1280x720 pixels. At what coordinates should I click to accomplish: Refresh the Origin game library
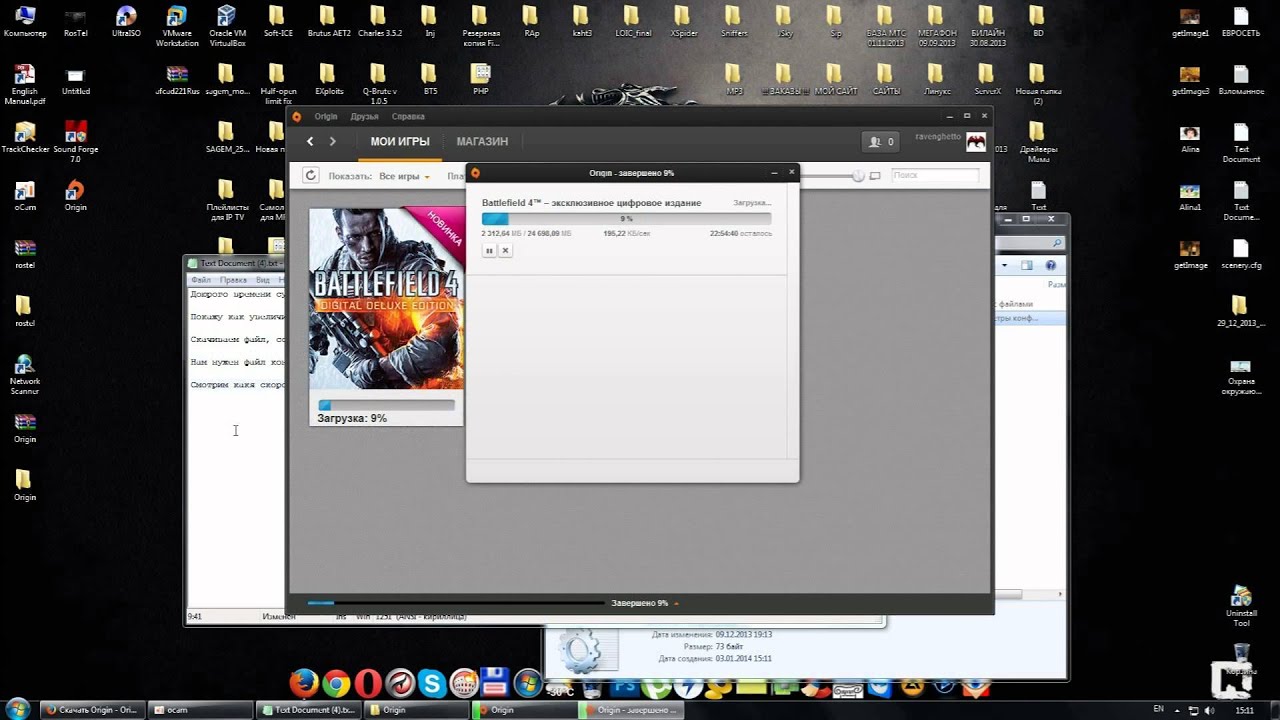click(311, 176)
